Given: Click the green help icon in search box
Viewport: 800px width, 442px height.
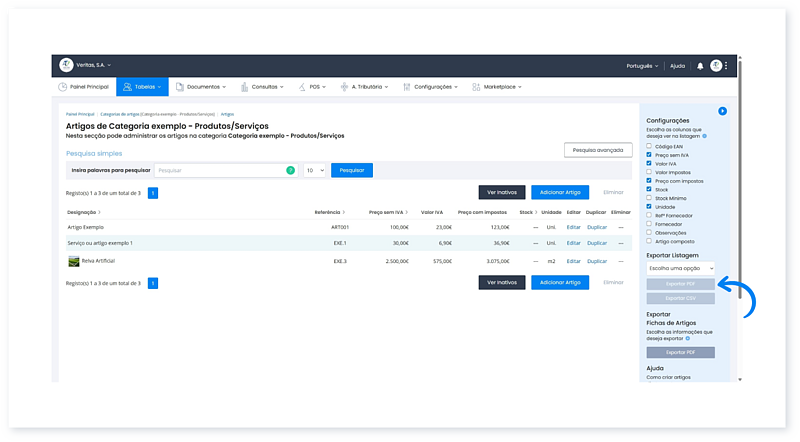Looking at the screenshot, I should point(291,171).
